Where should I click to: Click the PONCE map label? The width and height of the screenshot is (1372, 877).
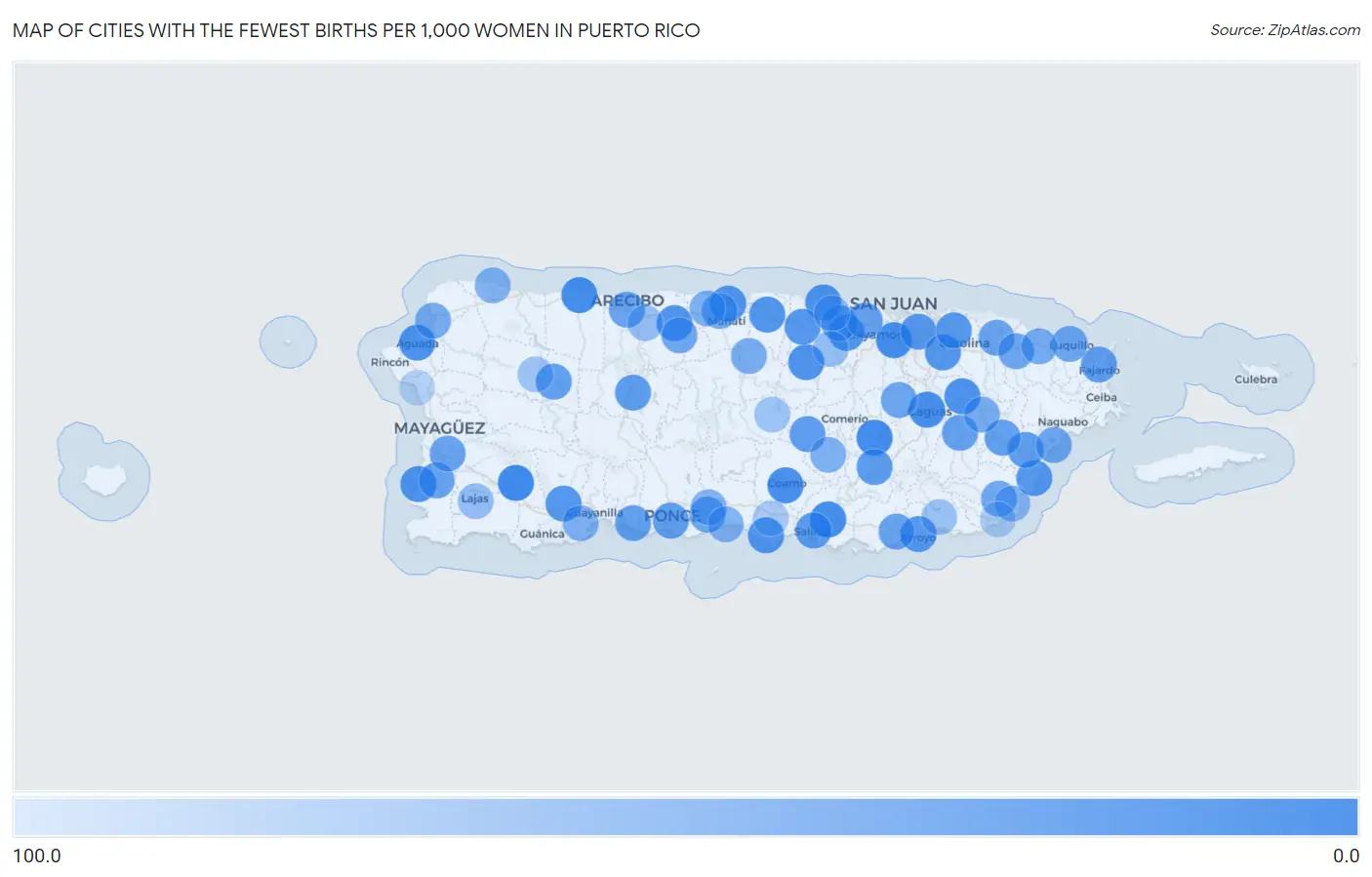tap(671, 515)
